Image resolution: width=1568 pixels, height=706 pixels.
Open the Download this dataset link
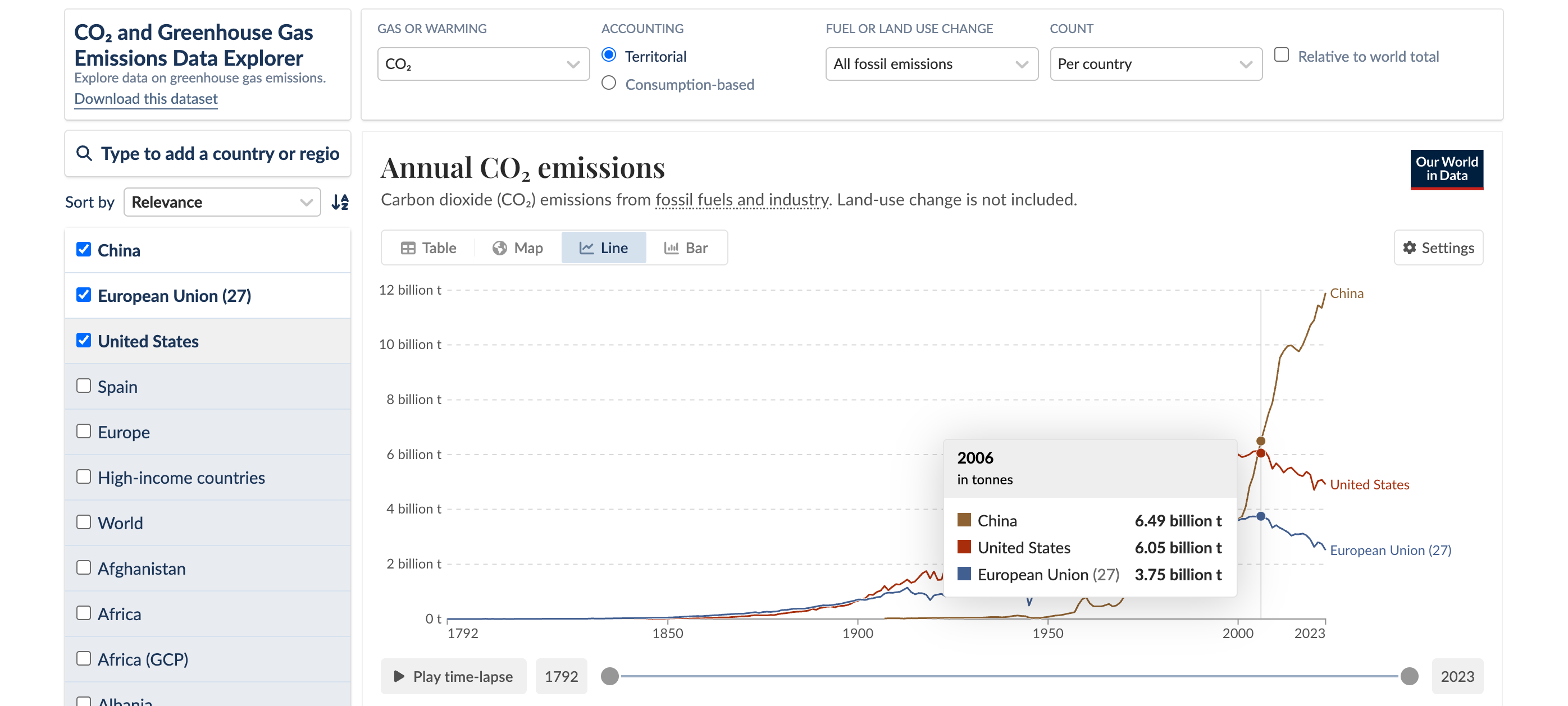coord(145,99)
